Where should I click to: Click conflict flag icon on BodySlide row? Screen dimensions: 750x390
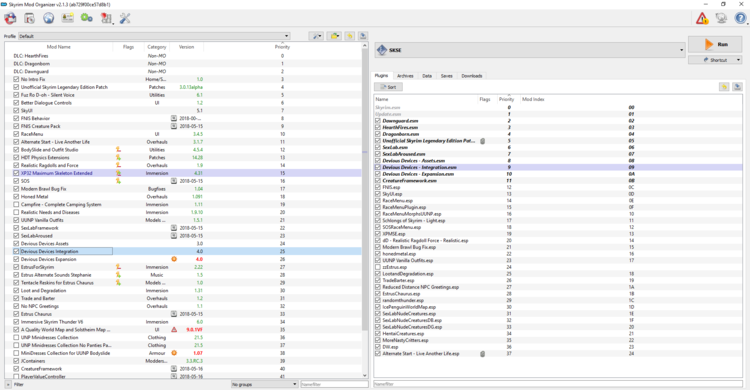[x=118, y=150]
